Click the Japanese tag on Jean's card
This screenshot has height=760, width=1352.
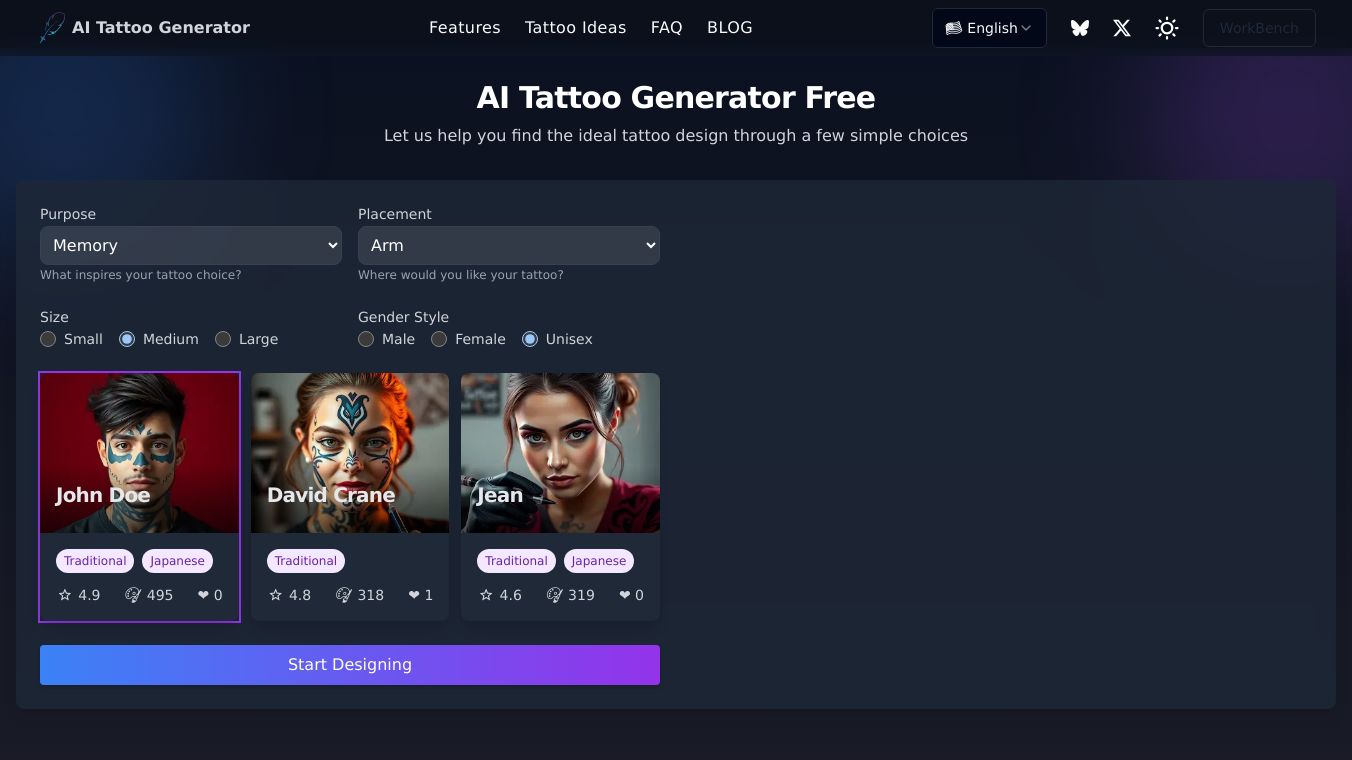[598, 561]
